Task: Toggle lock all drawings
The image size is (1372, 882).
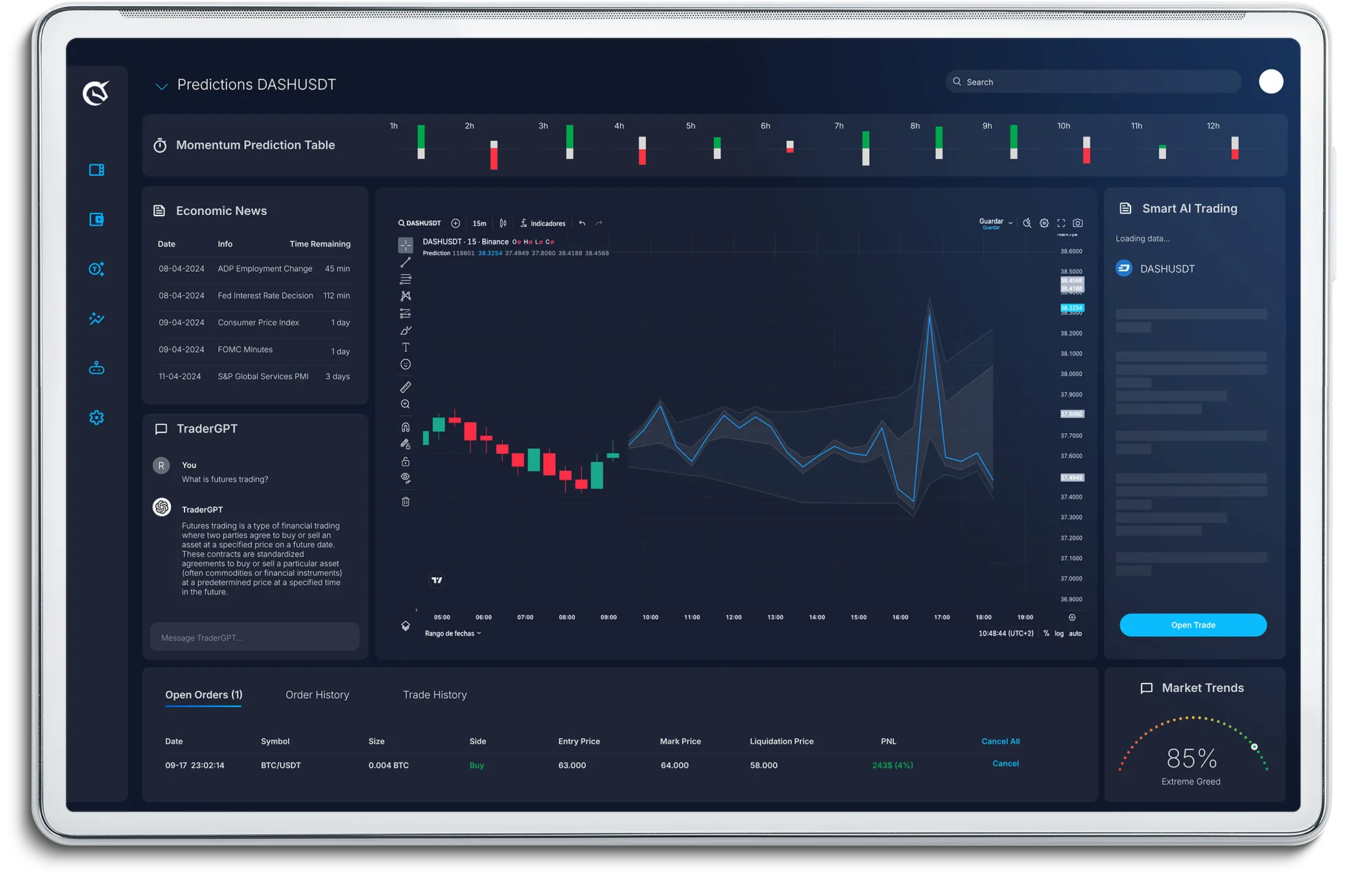Action: [x=405, y=461]
